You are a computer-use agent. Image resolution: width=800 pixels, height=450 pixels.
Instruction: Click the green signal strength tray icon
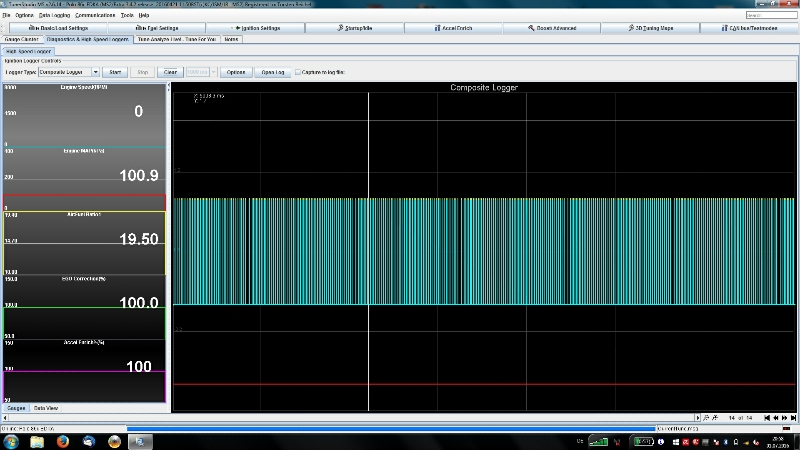(598, 442)
